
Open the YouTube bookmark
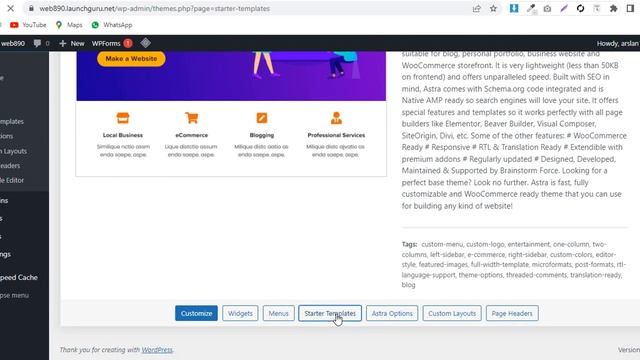(28, 25)
